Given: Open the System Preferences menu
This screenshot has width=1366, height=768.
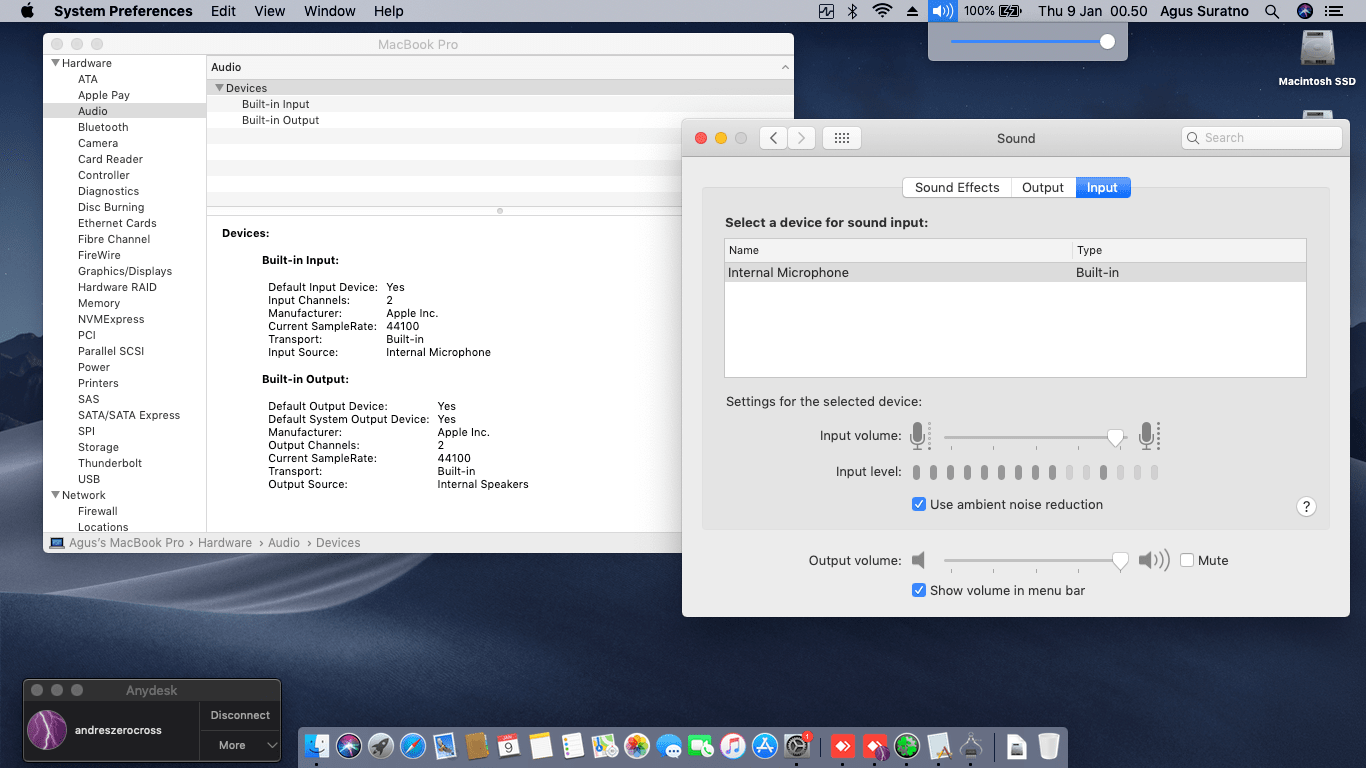Looking at the screenshot, I should tap(123, 11).
